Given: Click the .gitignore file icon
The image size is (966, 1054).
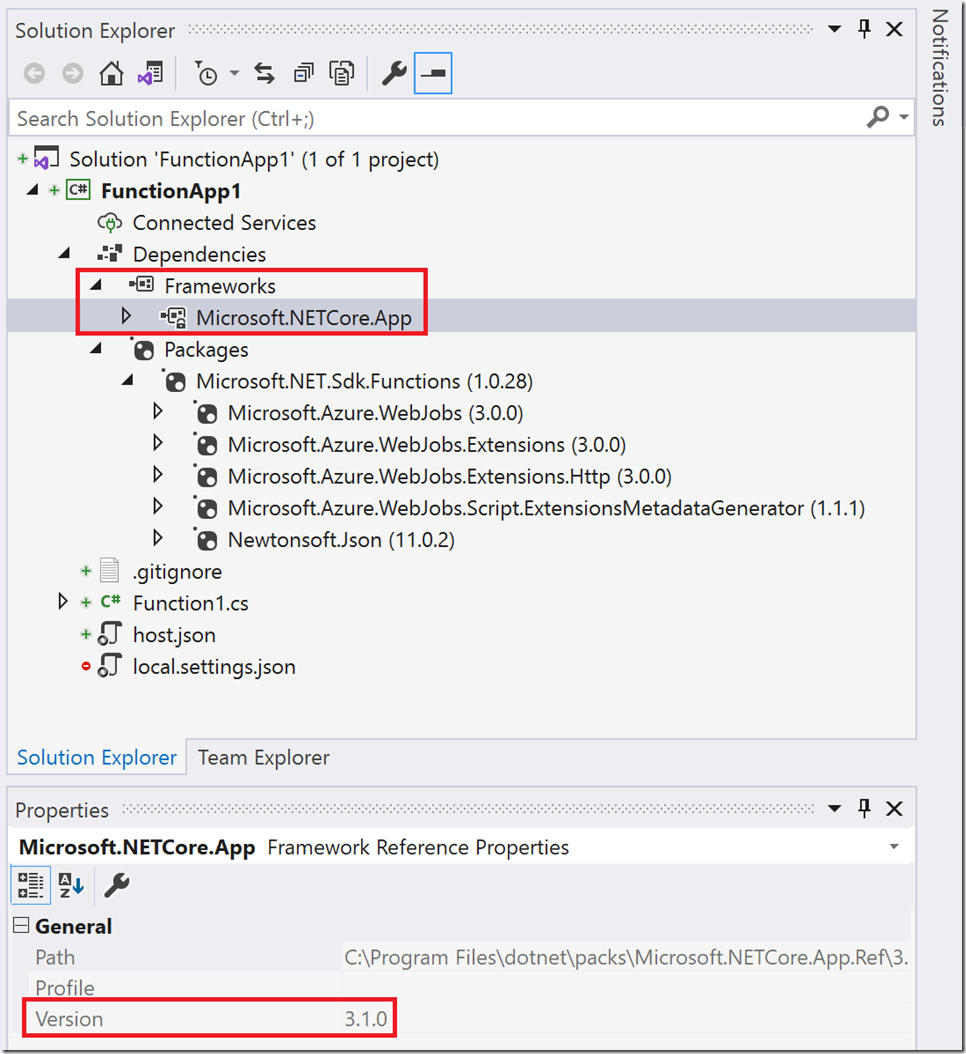Looking at the screenshot, I should (109, 571).
